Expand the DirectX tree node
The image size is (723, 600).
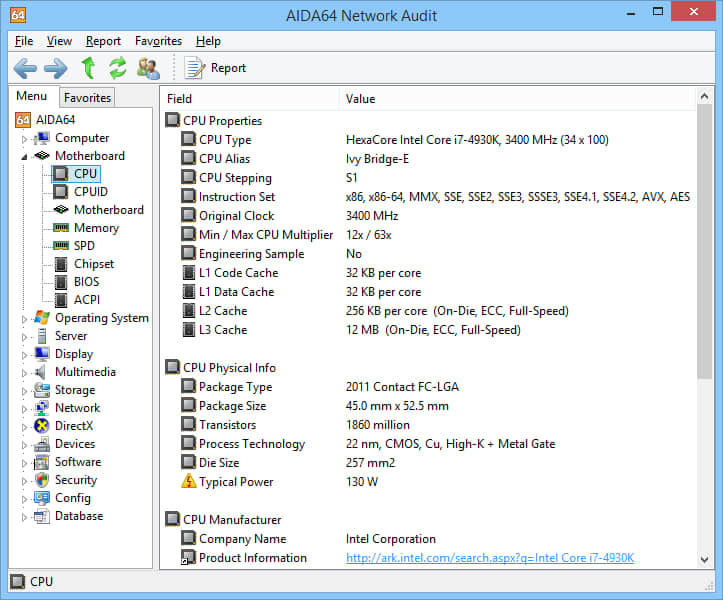click(24, 427)
